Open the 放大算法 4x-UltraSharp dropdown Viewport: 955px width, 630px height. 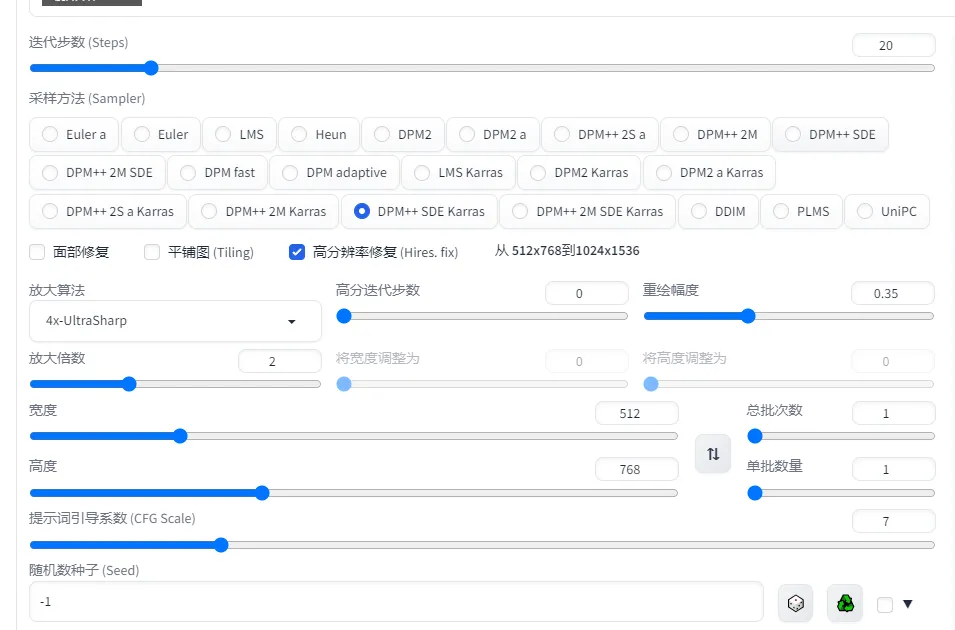tap(175, 321)
